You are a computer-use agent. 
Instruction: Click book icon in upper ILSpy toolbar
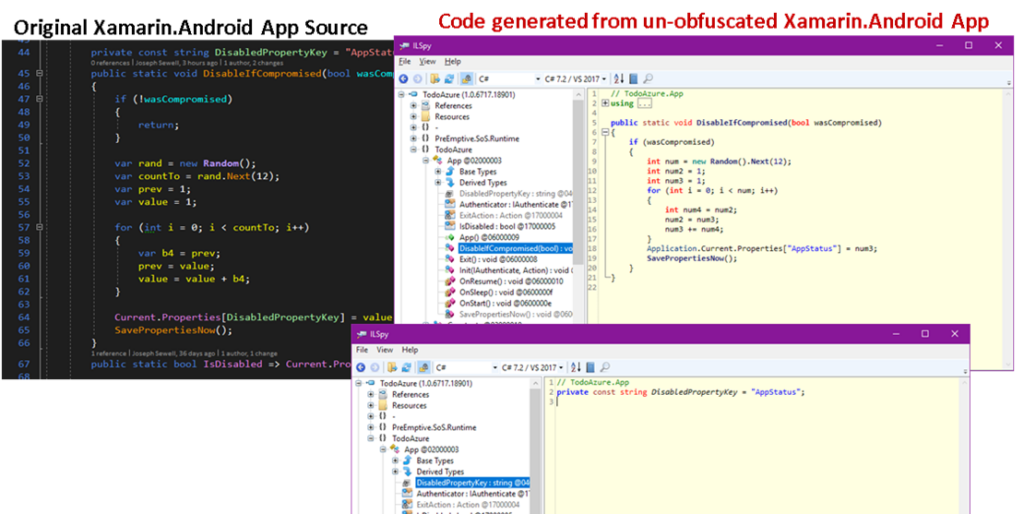(x=633, y=79)
